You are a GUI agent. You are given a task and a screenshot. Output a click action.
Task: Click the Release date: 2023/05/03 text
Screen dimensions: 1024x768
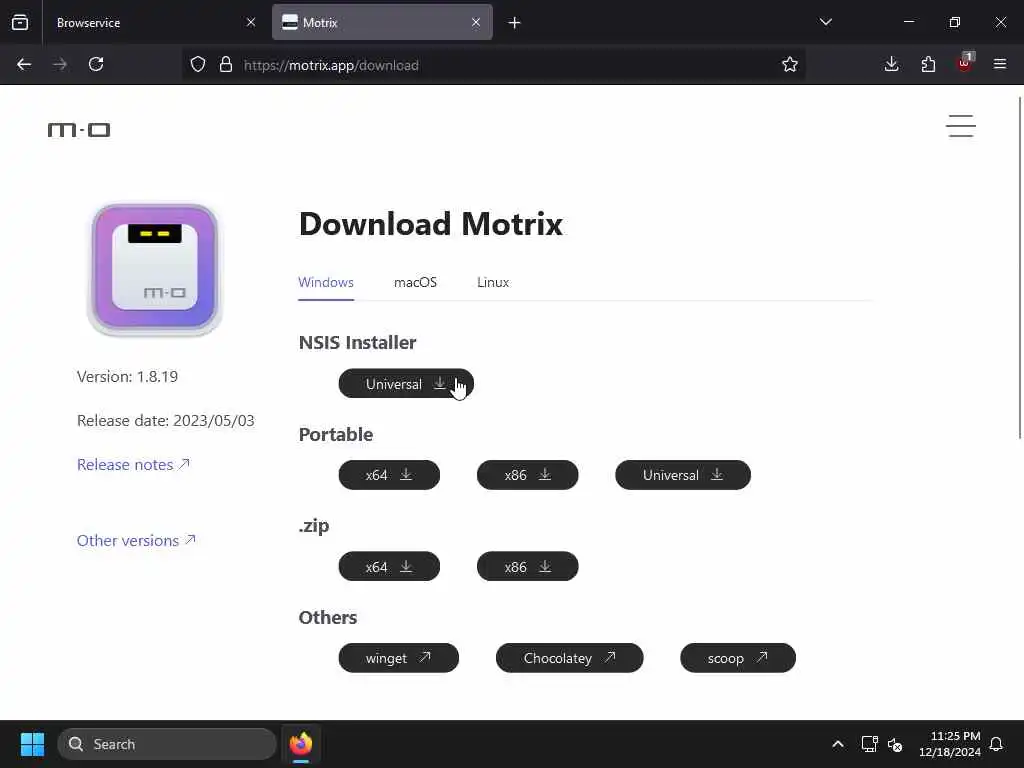pyautogui.click(x=166, y=421)
